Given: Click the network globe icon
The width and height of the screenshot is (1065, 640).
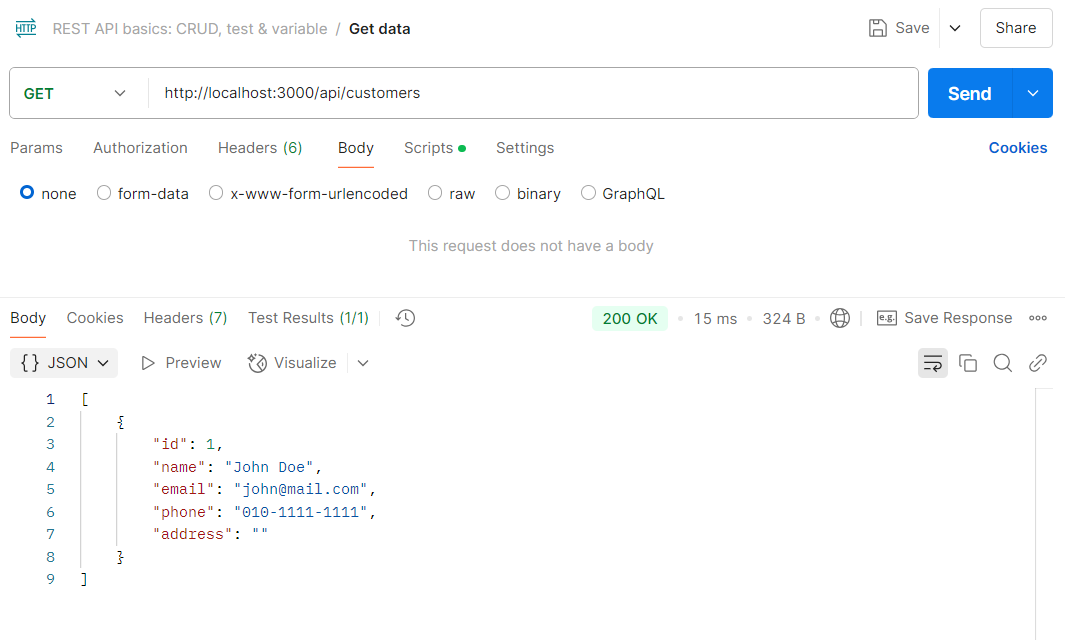Looking at the screenshot, I should click(840, 318).
